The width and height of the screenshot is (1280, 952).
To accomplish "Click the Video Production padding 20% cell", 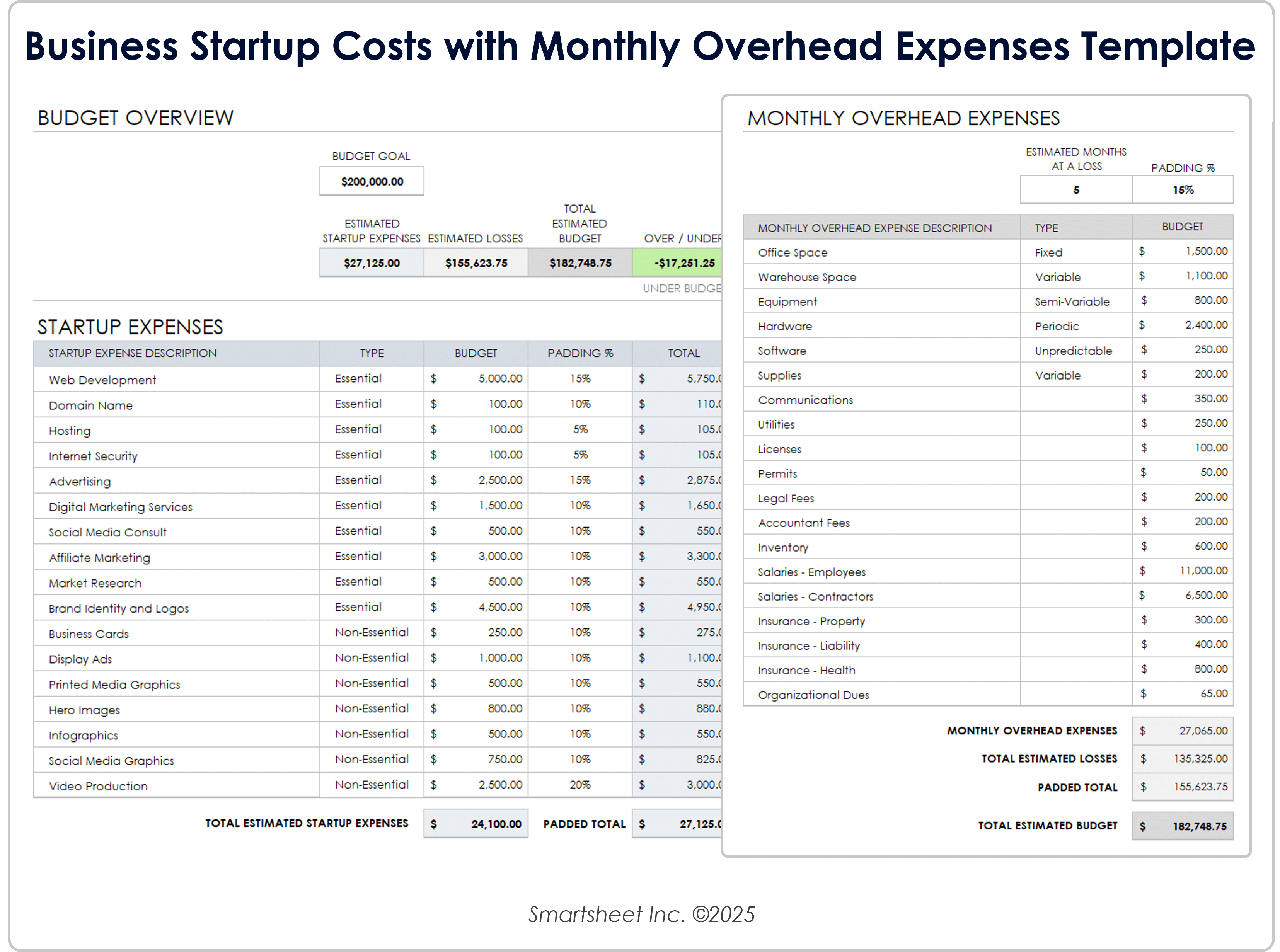I will (580, 785).
